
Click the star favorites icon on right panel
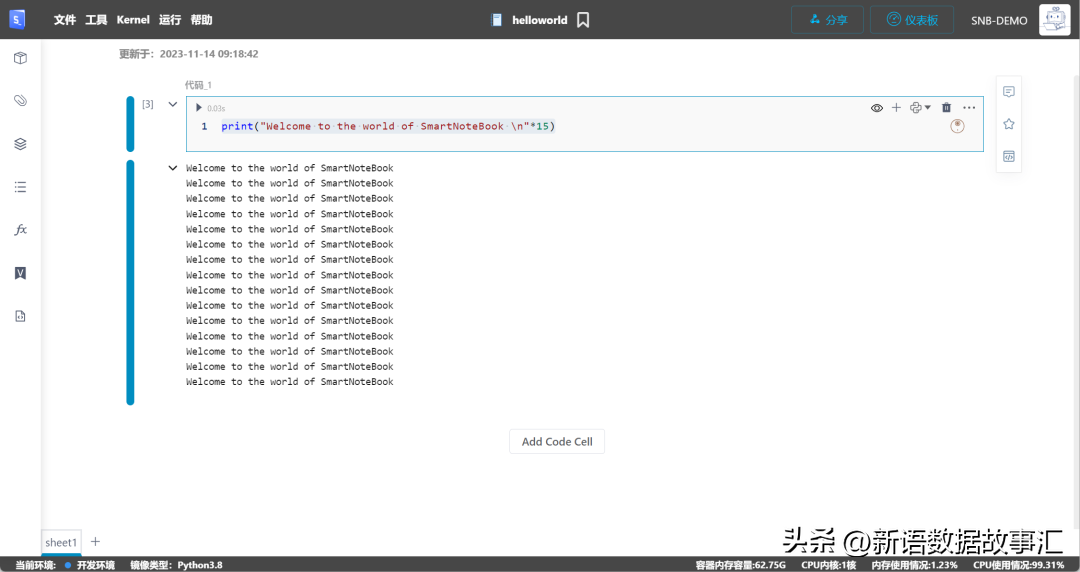[1009, 124]
